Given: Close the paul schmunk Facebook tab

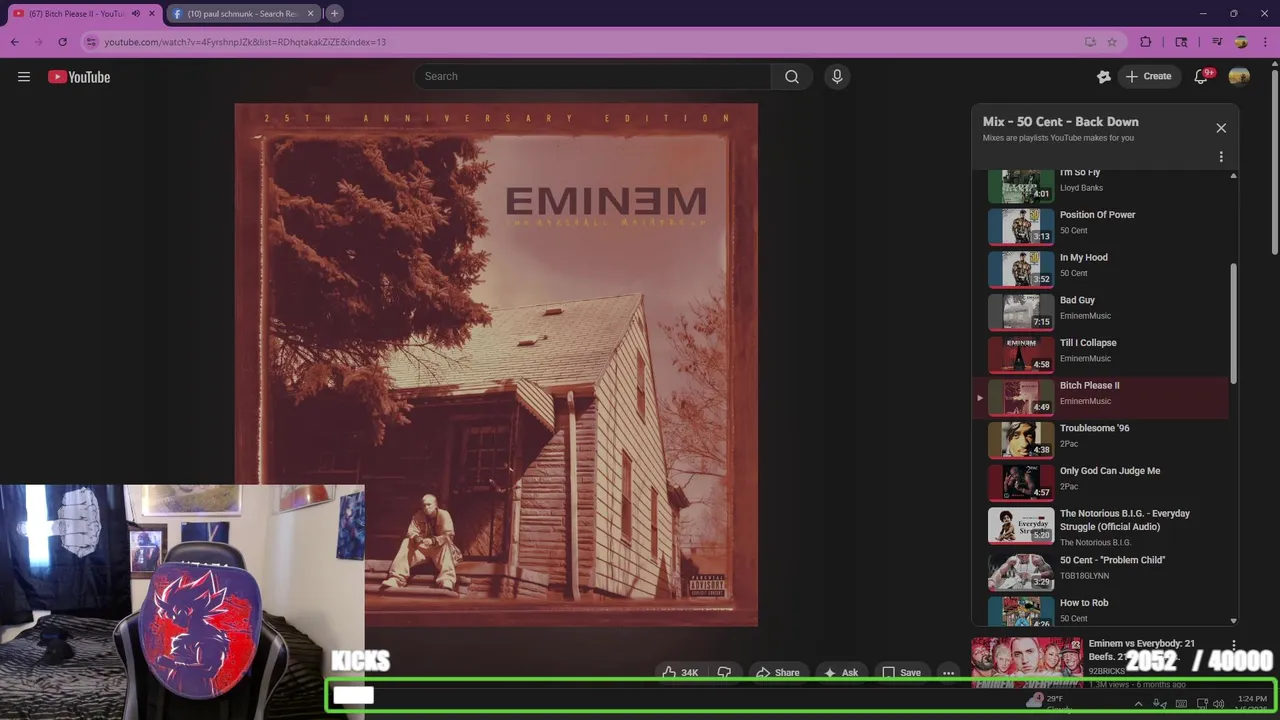Looking at the screenshot, I should click(310, 14).
